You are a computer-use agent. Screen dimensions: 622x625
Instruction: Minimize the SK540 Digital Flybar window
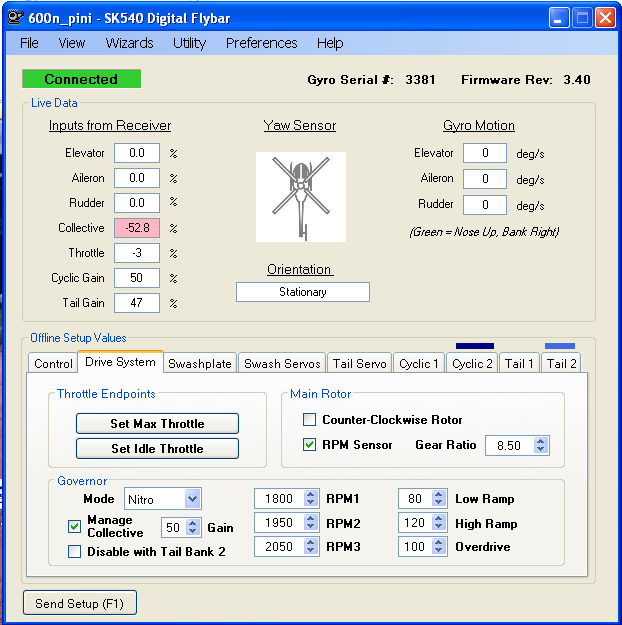559,18
